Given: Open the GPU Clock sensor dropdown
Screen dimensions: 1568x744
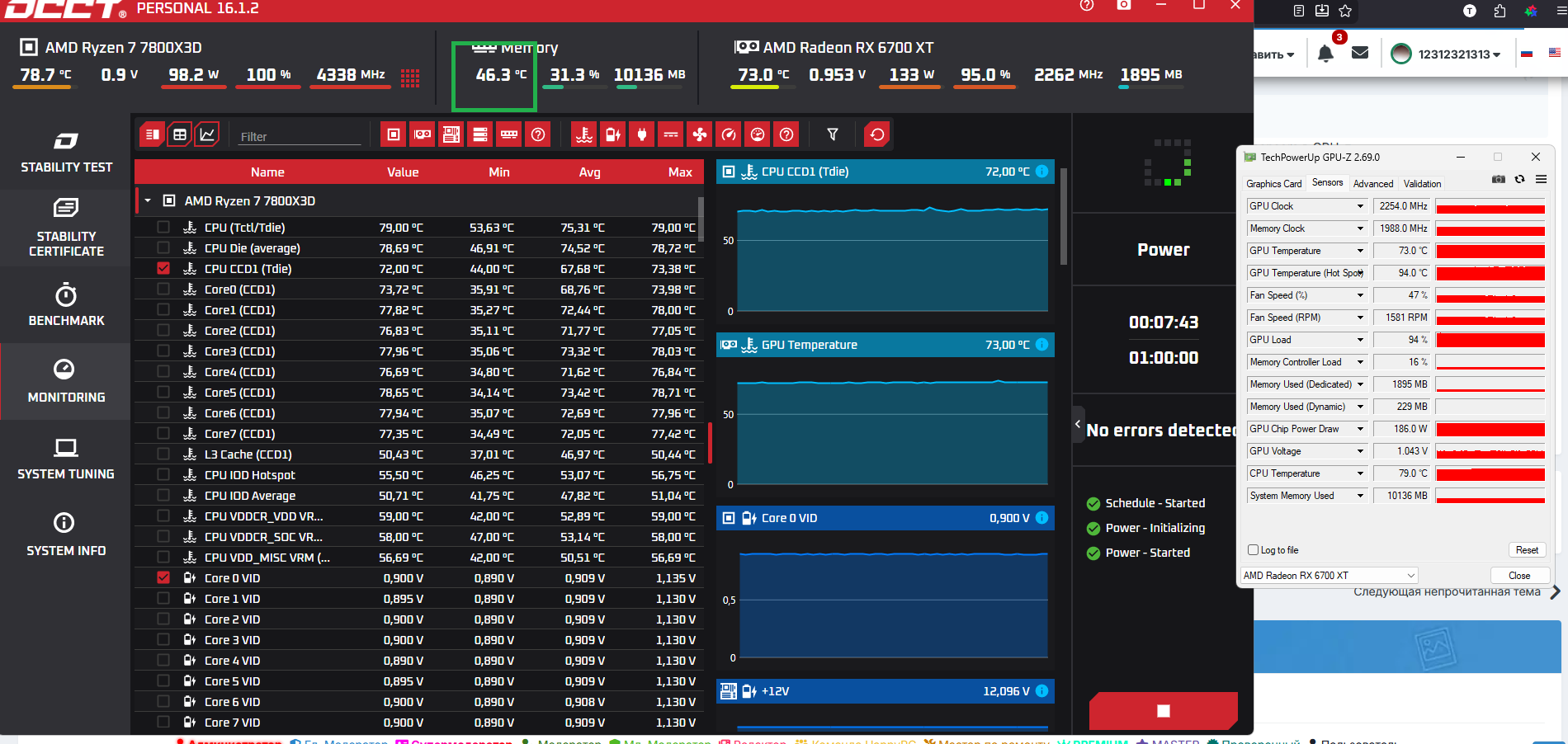Looking at the screenshot, I should click(x=1360, y=206).
